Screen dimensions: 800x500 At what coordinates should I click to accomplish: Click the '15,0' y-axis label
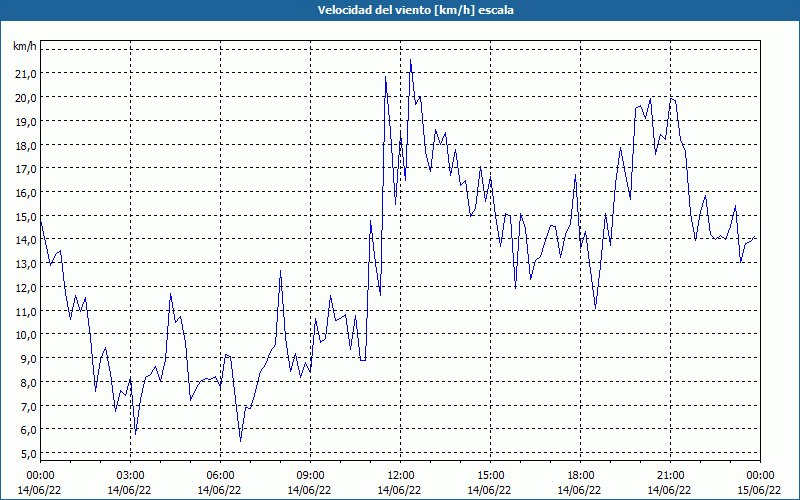[x=26, y=216]
